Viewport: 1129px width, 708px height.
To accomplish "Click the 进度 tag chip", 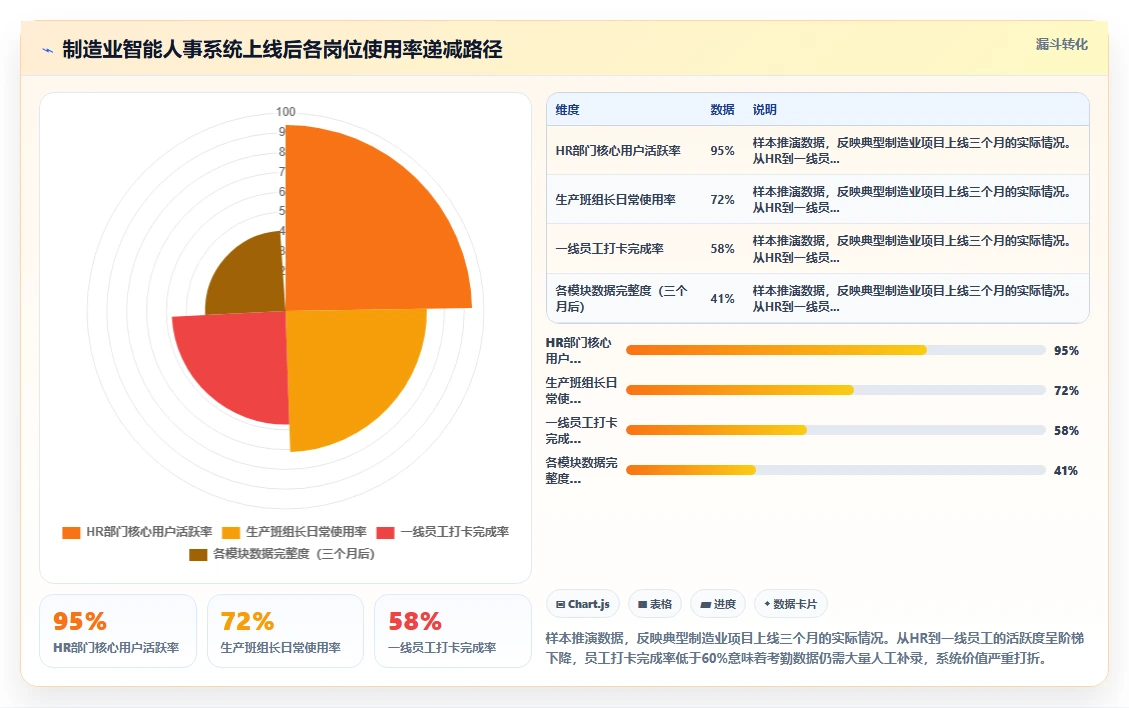I will [x=718, y=604].
